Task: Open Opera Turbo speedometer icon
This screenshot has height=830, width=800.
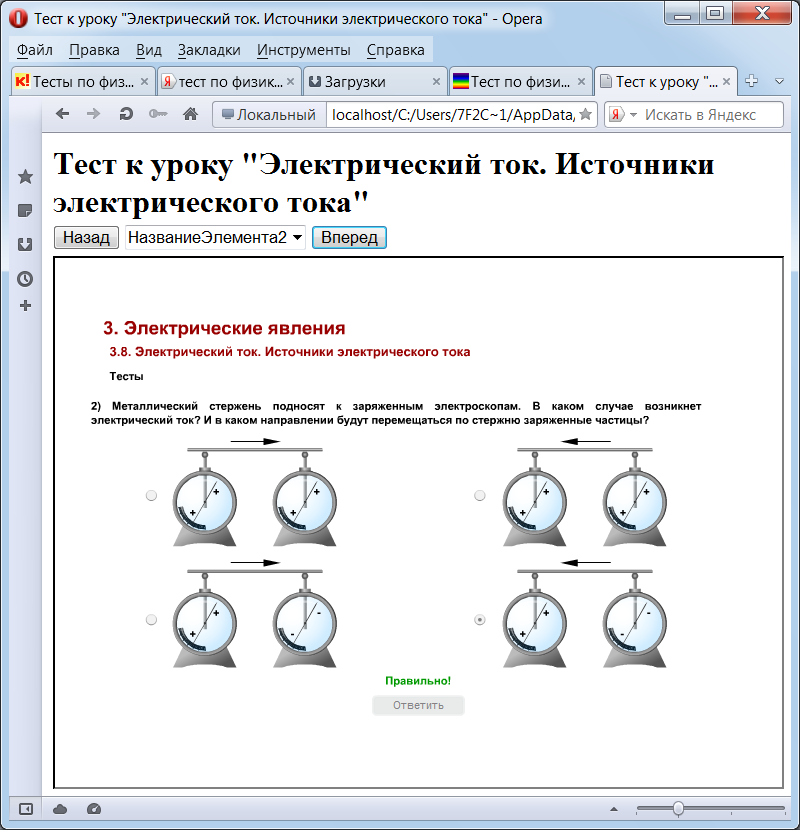Action: (x=94, y=809)
